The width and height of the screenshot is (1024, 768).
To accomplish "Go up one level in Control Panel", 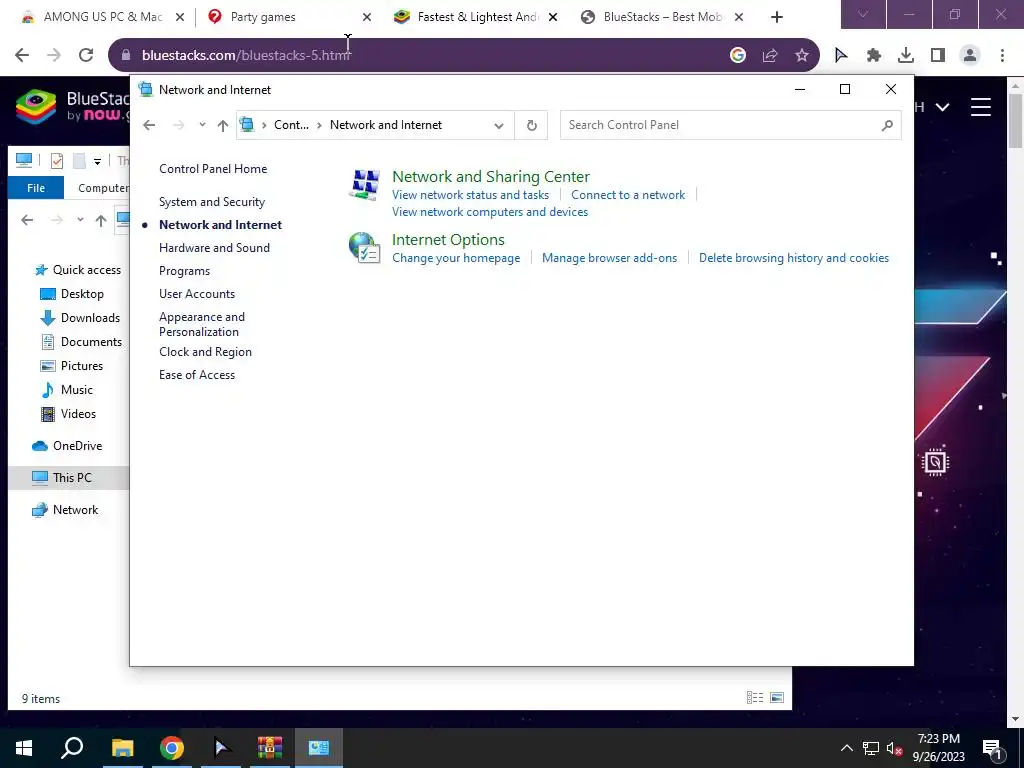I will (223, 125).
